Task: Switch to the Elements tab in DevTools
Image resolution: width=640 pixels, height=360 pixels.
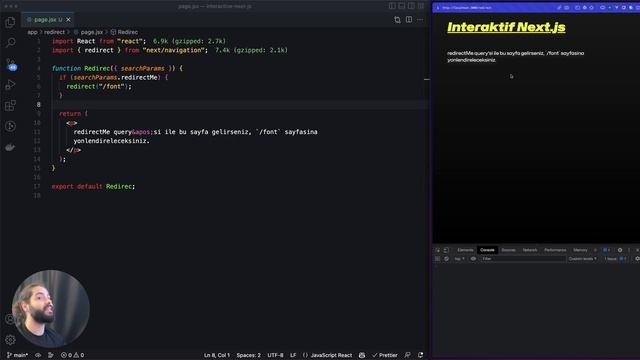Action: (465, 250)
